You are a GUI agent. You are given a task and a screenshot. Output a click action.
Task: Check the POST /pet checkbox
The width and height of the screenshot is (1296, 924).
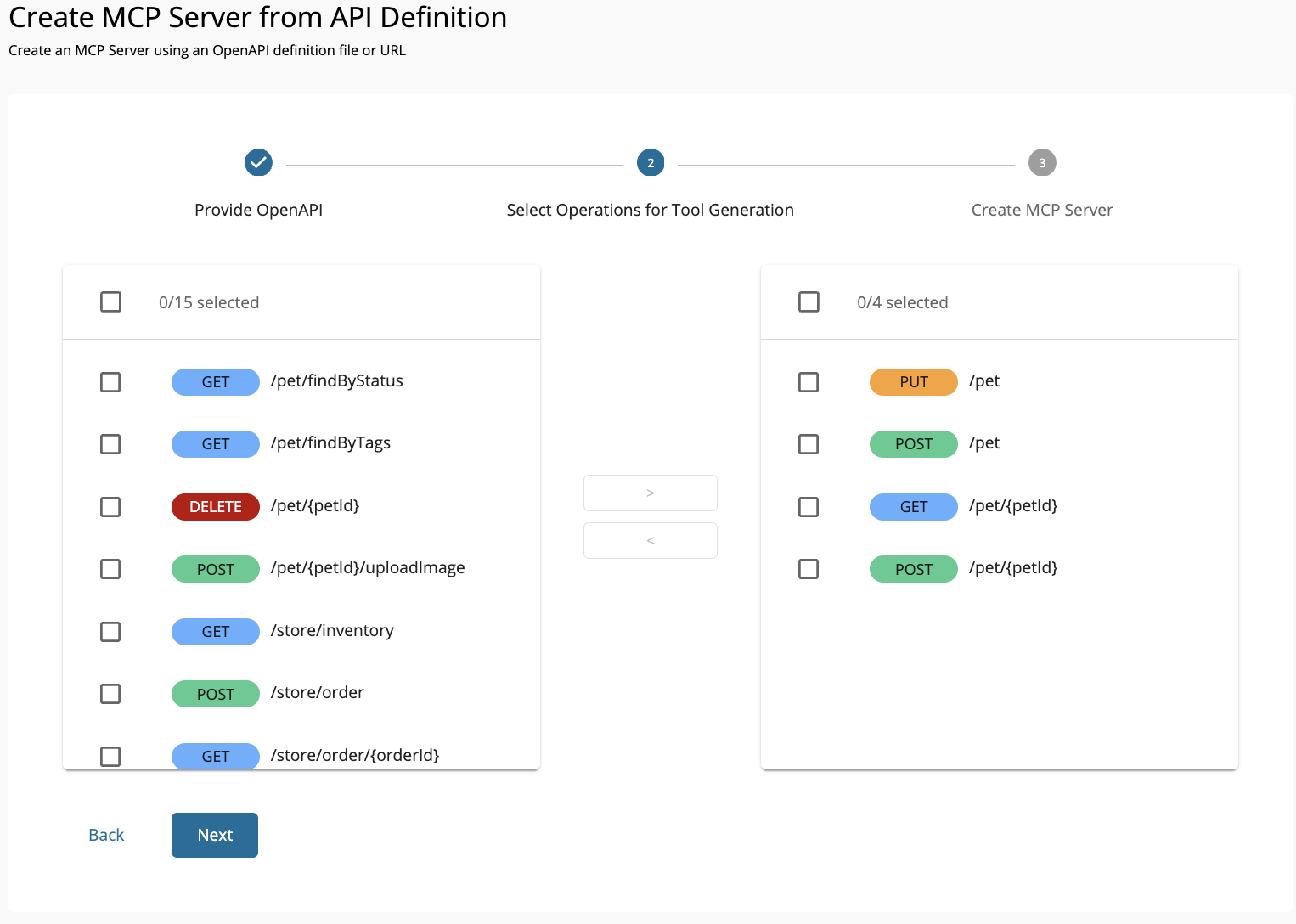tap(809, 443)
